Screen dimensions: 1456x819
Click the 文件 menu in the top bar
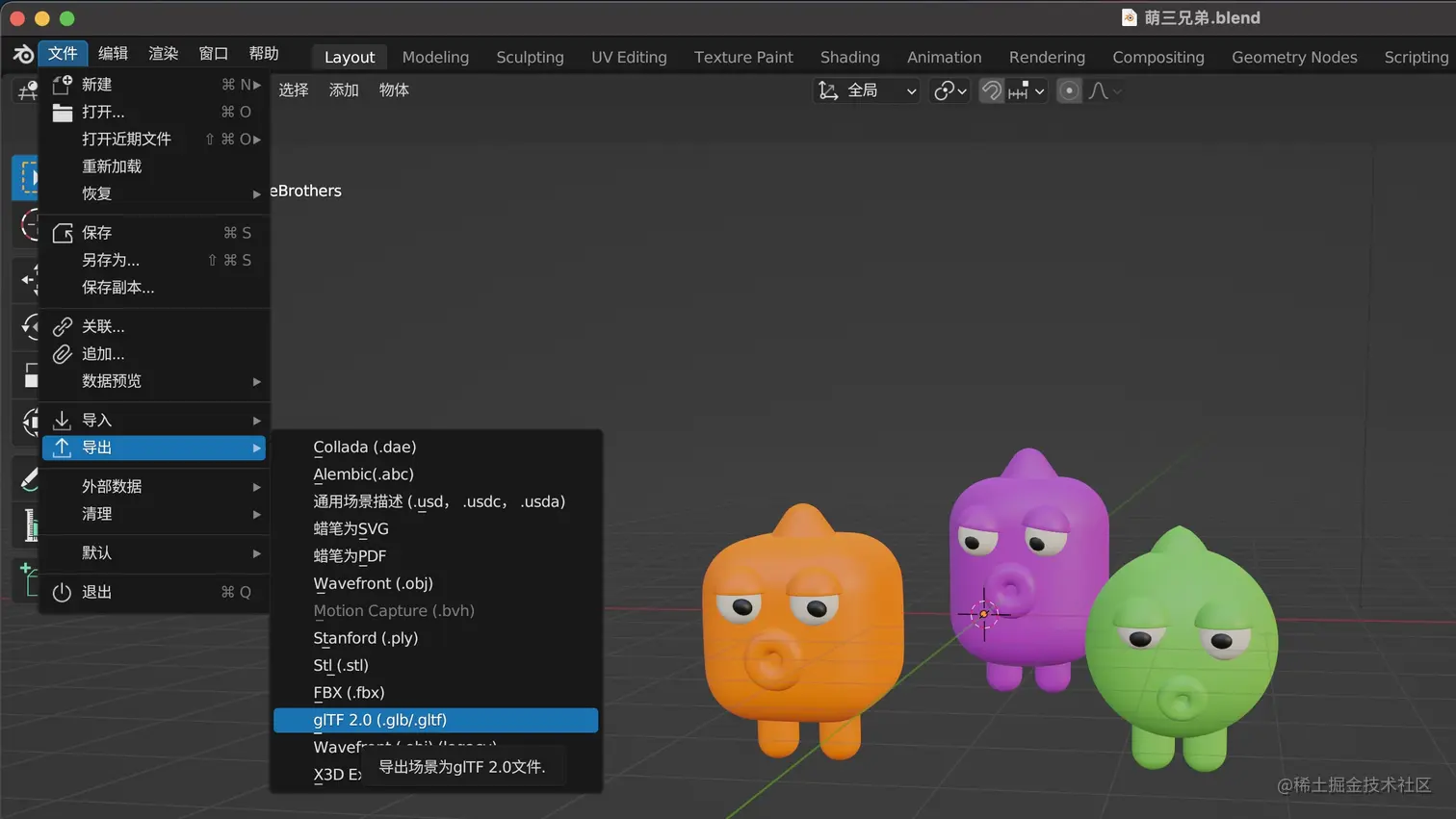click(x=63, y=54)
